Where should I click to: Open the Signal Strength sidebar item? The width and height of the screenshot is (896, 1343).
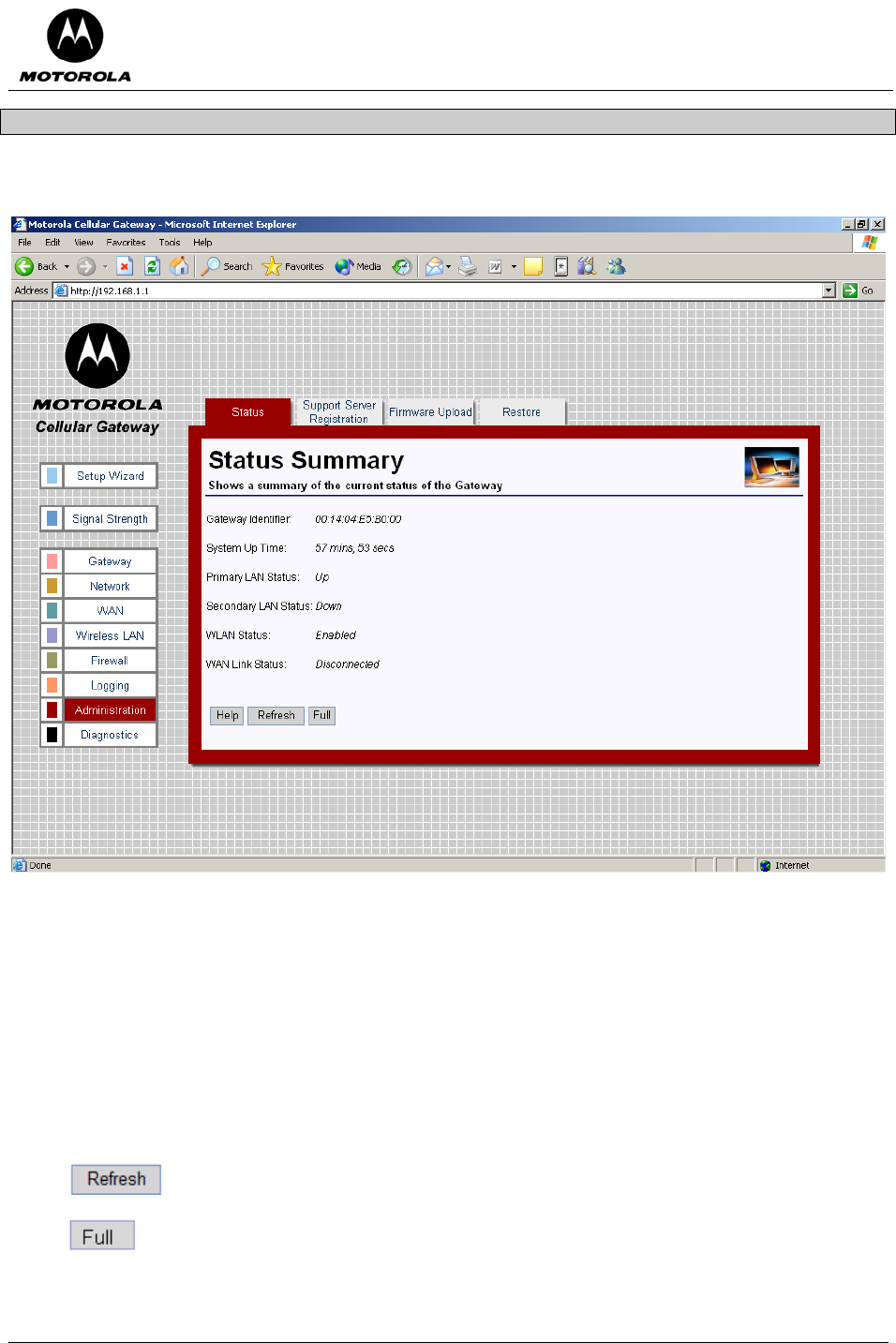tap(111, 519)
